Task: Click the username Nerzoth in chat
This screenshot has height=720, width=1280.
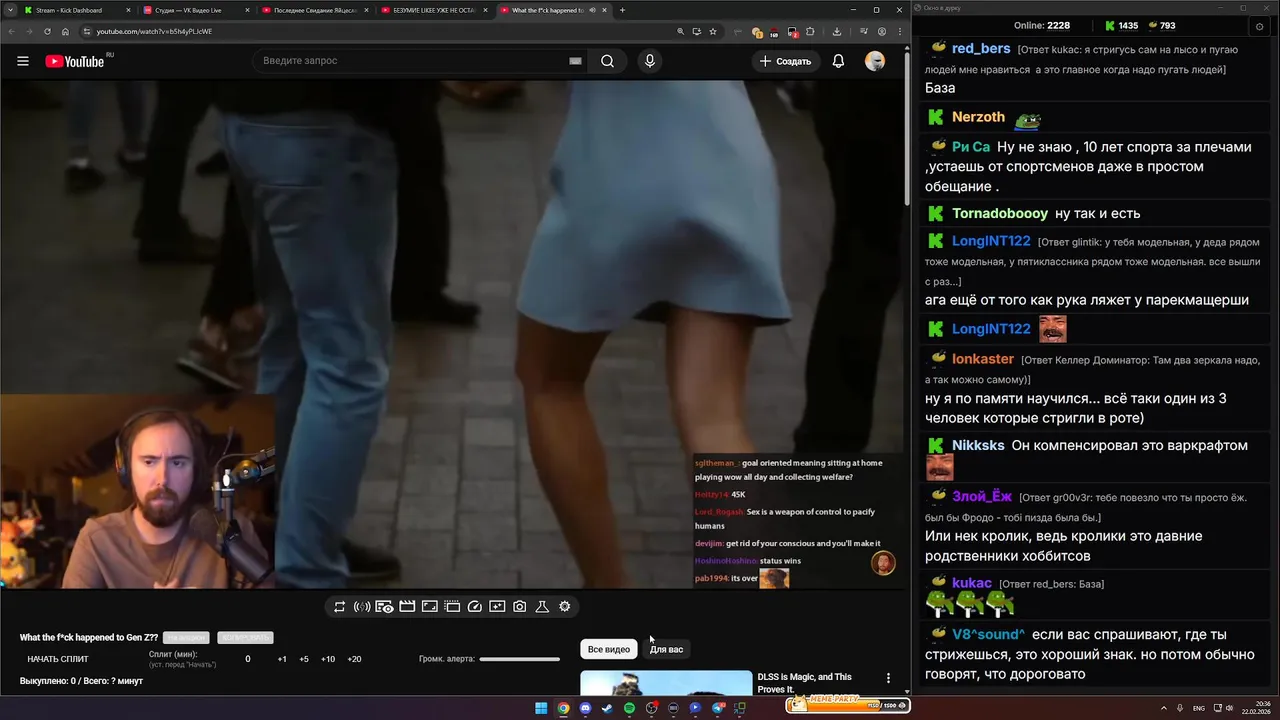Action: click(x=978, y=117)
